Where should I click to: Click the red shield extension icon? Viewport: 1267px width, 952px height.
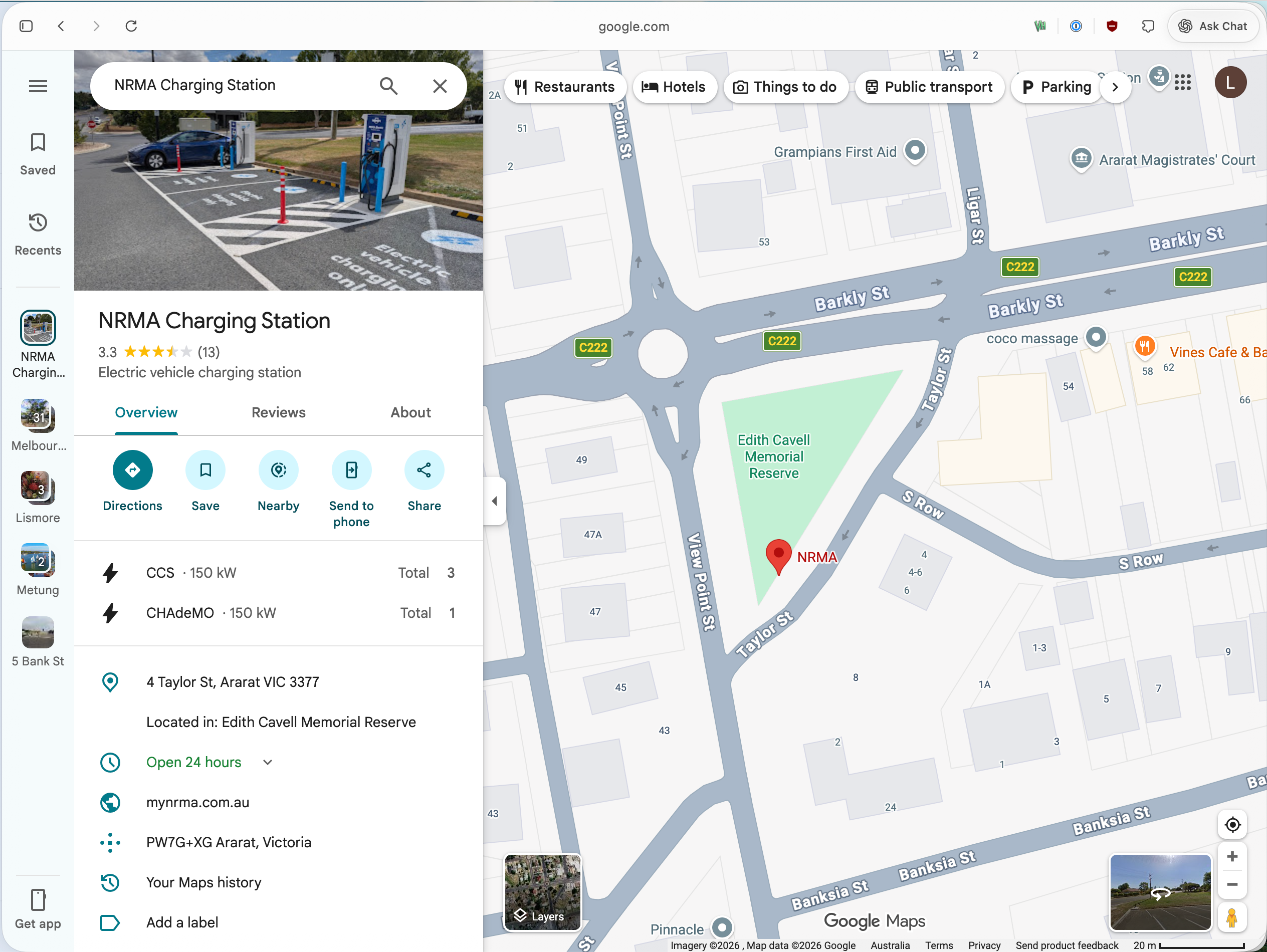point(1112,26)
